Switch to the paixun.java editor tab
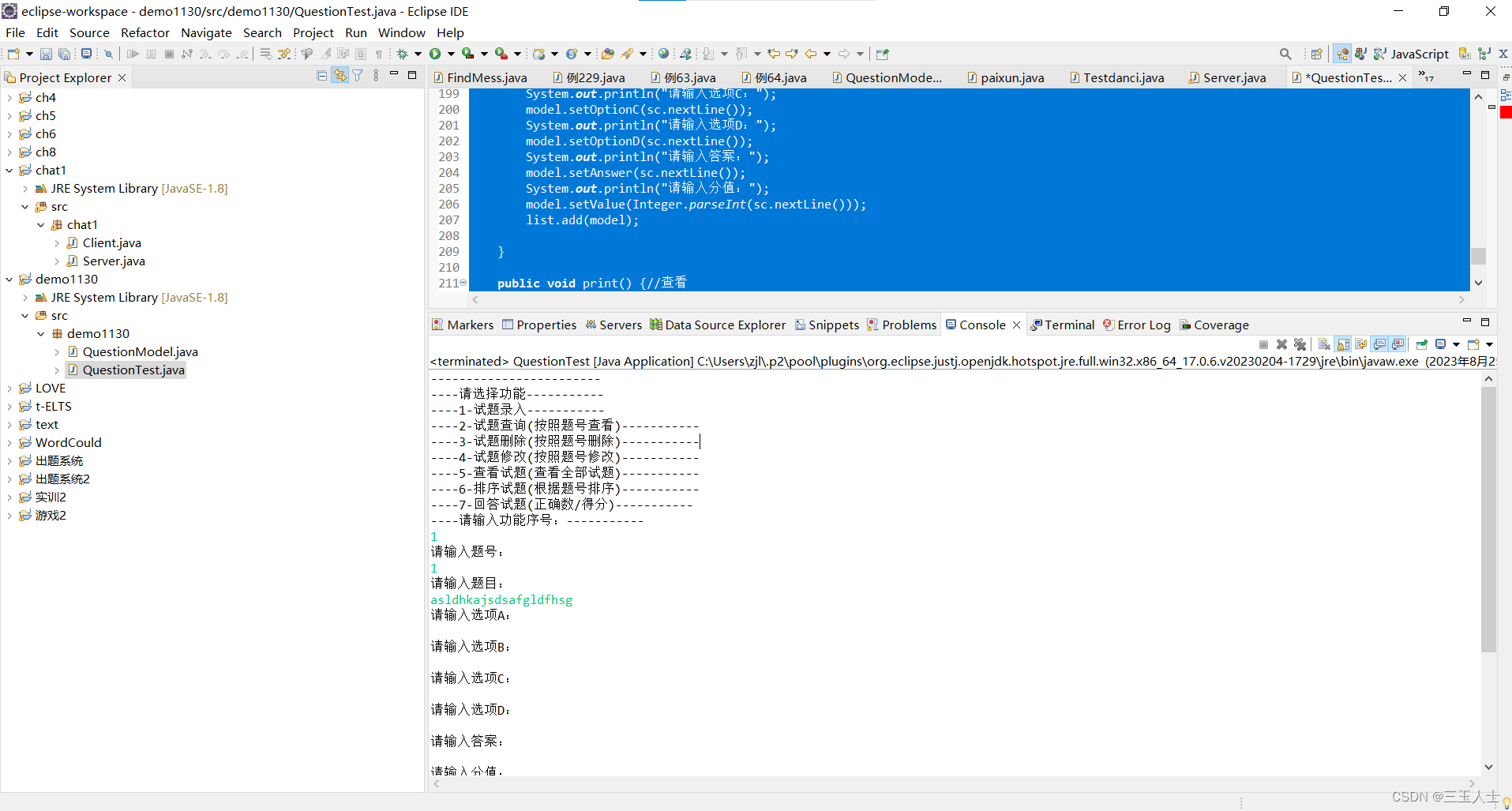1512x811 pixels. click(1005, 77)
